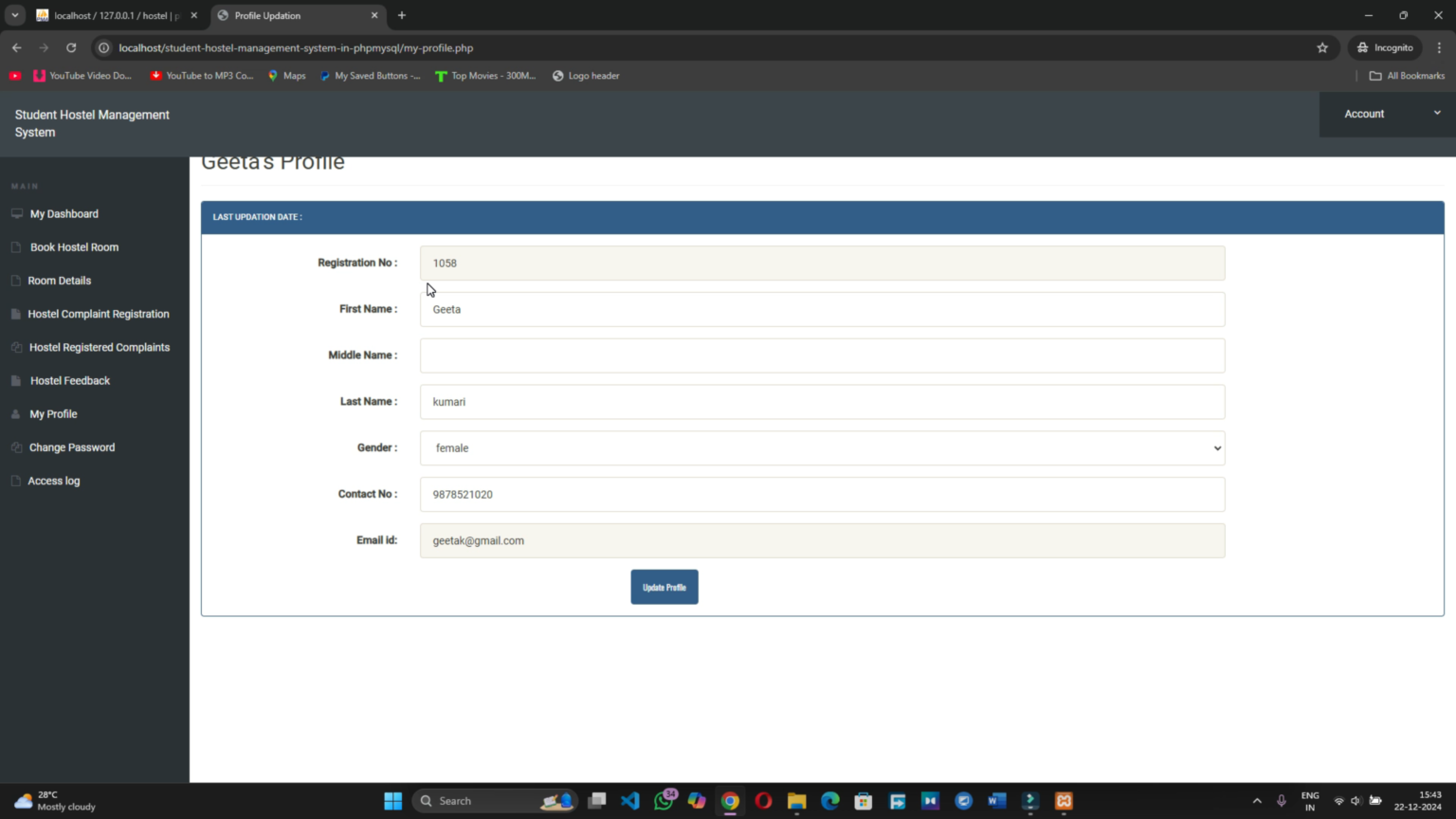The height and width of the screenshot is (819, 1456).
Task: Click the bookmark star in the address bar
Action: (1322, 47)
